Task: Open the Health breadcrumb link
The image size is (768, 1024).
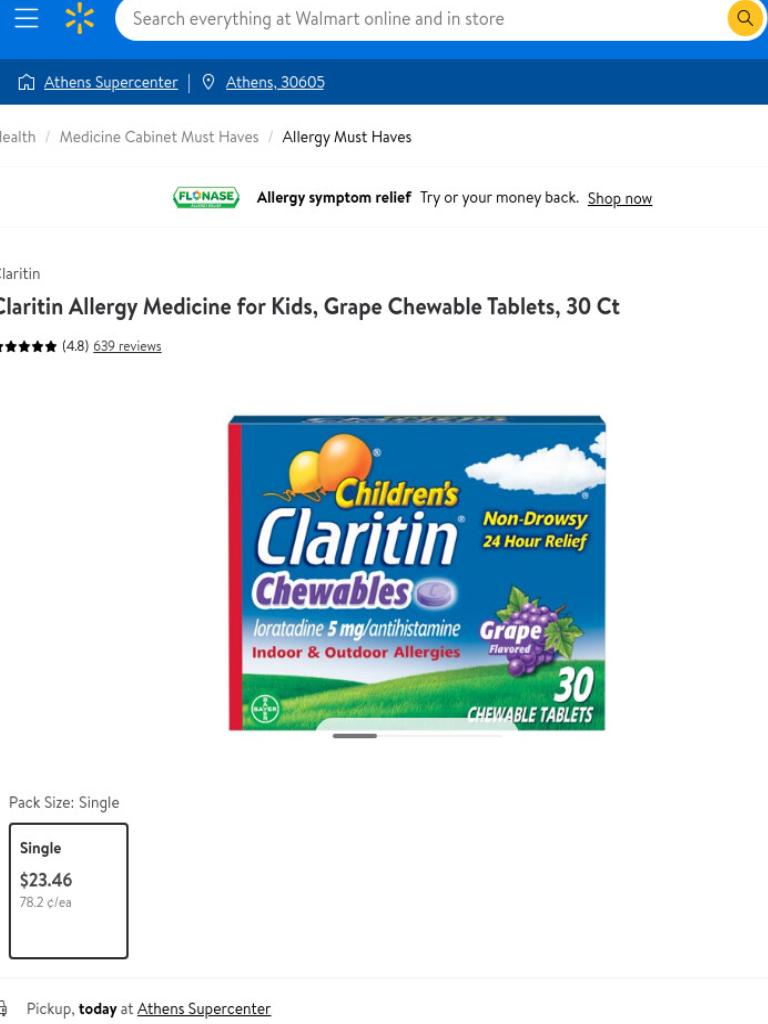Action: click(x=18, y=137)
